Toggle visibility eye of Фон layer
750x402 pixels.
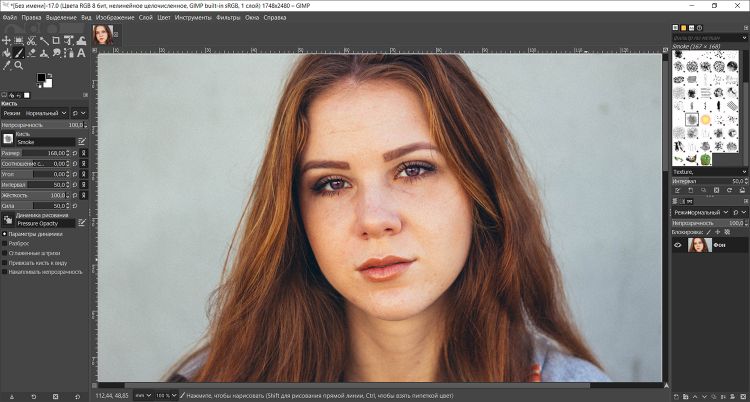click(678, 244)
